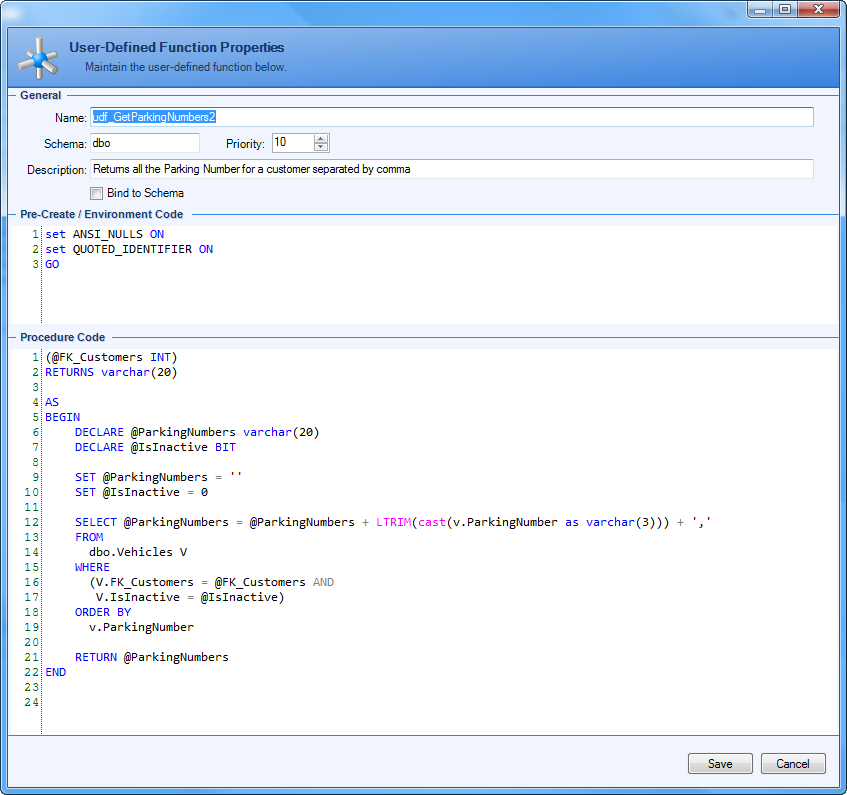Place cursor on RETURN @ParkingNumbers line

tap(151, 657)
